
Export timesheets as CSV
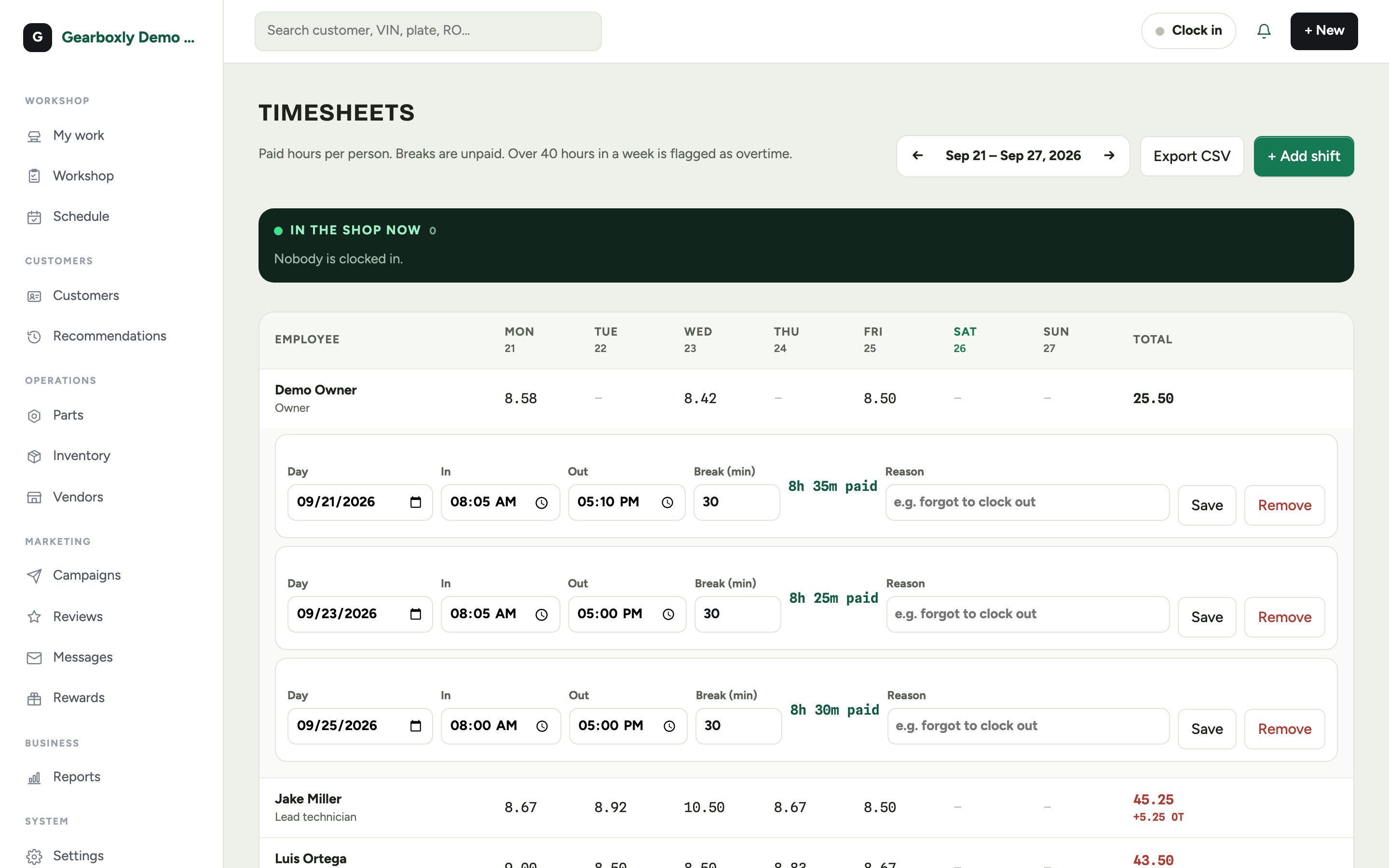(x=1192, y=156)
